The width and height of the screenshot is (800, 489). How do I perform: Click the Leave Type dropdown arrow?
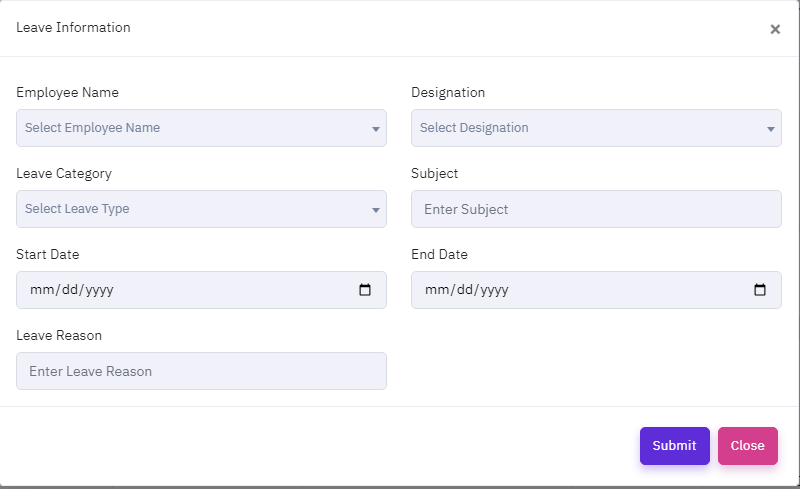pyautogui.click(x=376, y=210)
